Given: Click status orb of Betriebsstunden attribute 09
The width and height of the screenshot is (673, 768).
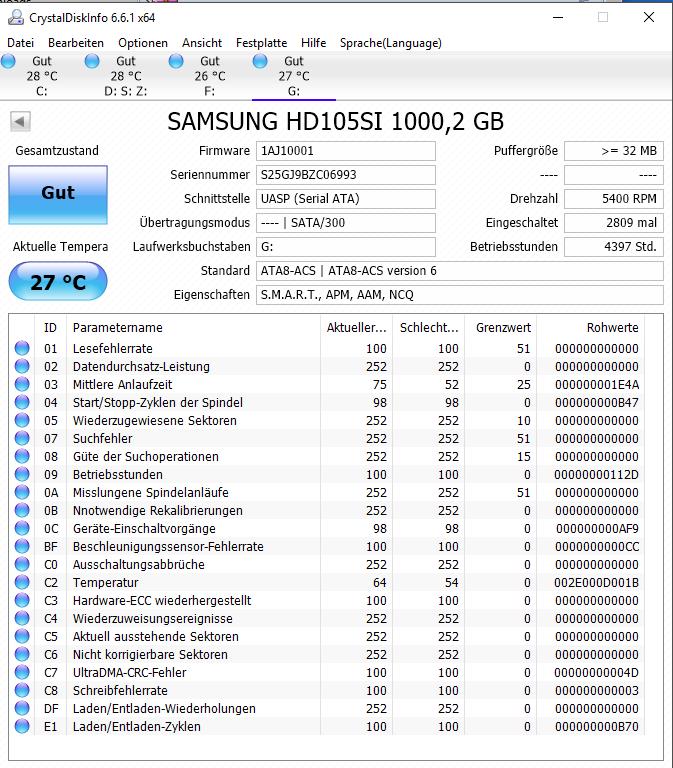Looking at the screenshot, I should 22,474.
